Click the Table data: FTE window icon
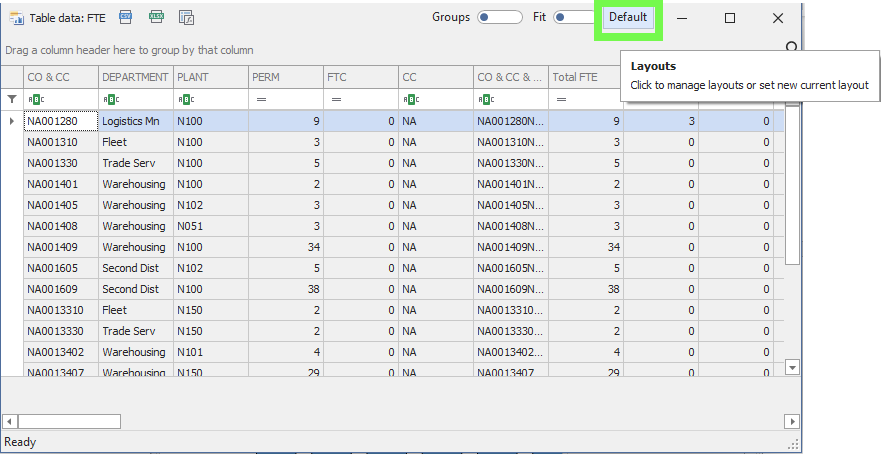This screenshot has height=454, width=882. point(16,18)
